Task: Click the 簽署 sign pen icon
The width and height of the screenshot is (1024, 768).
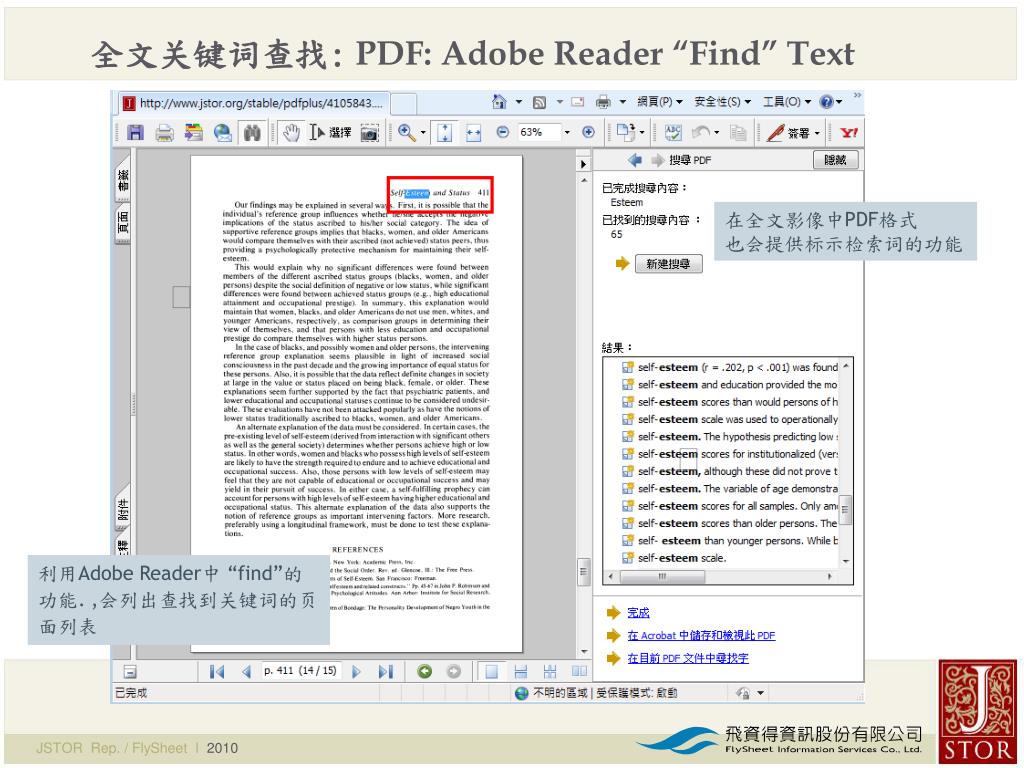Action: 775,133
